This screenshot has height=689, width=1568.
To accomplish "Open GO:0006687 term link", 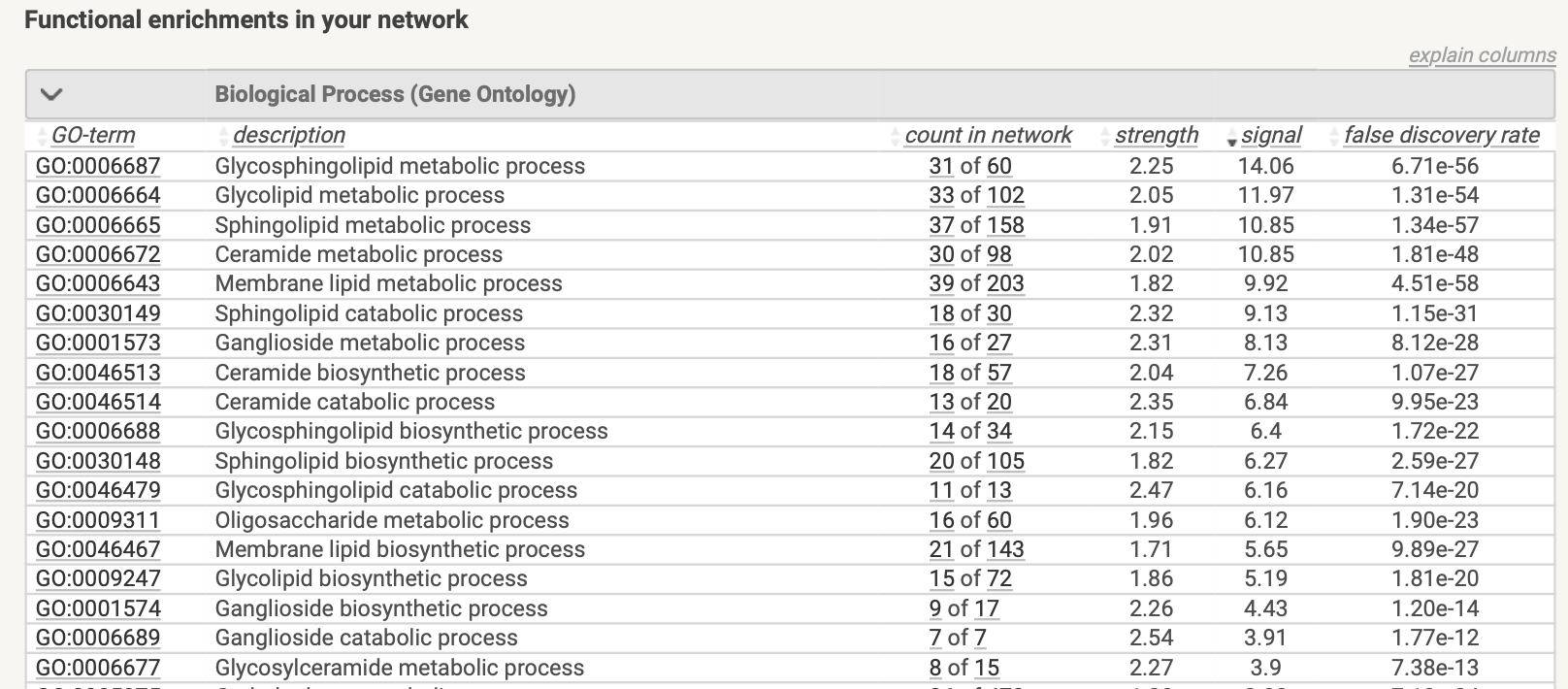I will pos(98,166).
